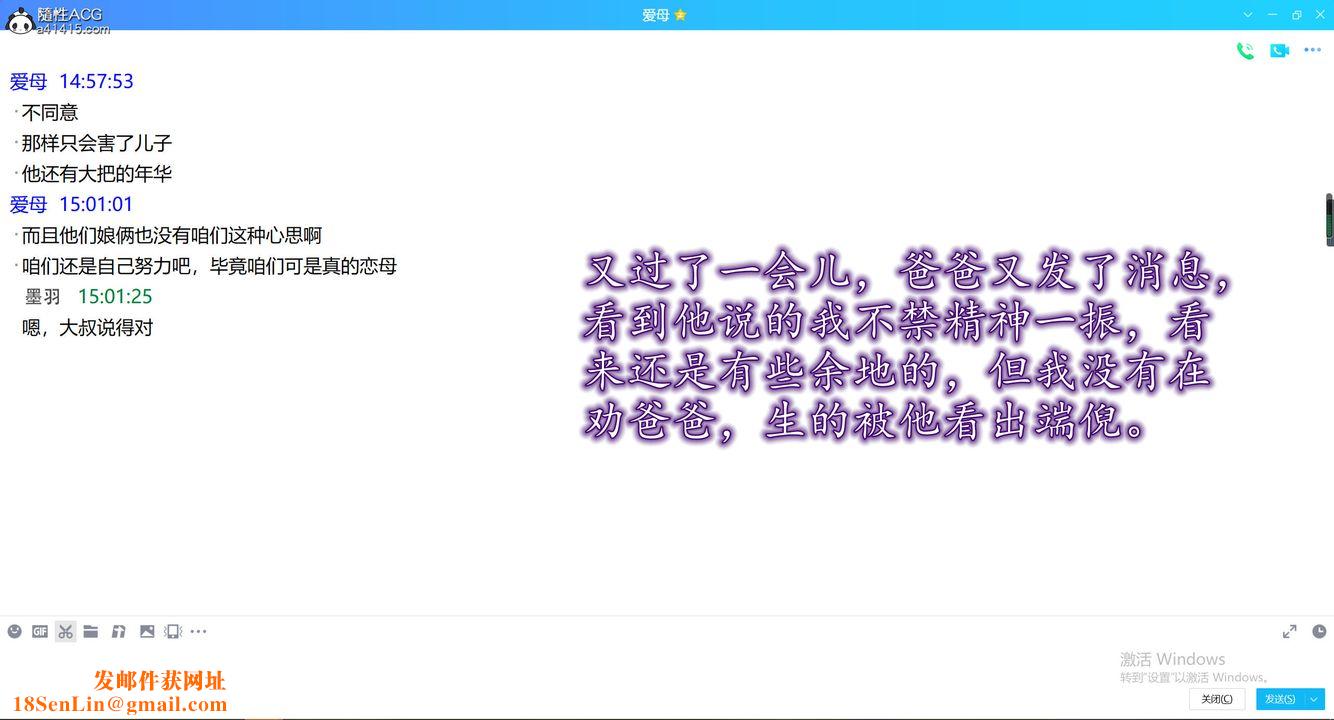Click the 关闭(C) close button
This screenshot has width=1334, height=720.
[x=1215, y=698]
